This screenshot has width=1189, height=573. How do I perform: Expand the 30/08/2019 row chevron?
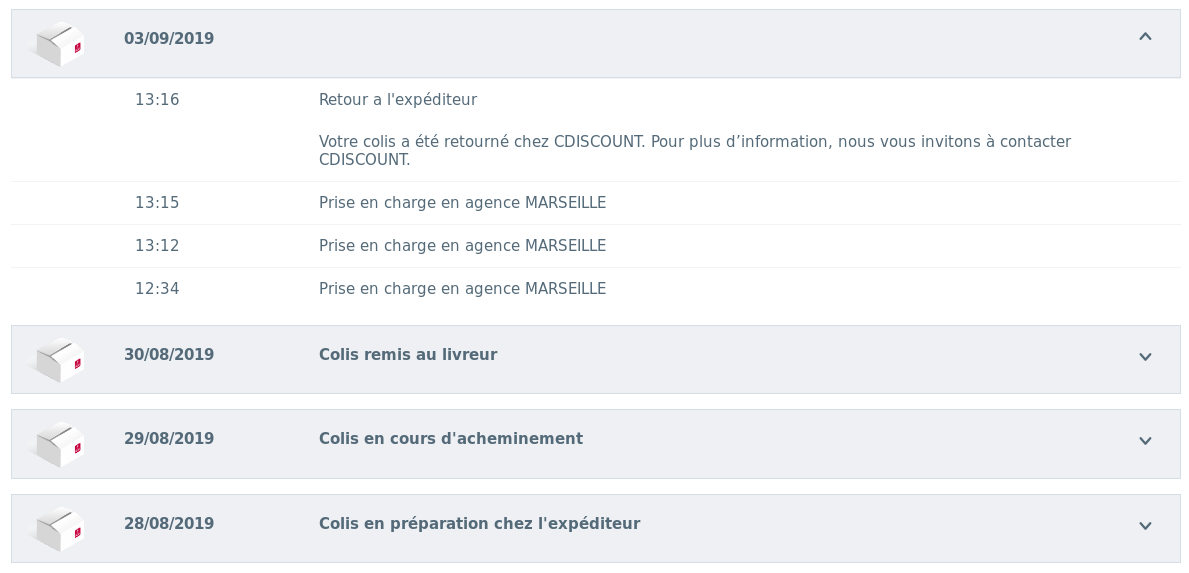pos(1145,357)
